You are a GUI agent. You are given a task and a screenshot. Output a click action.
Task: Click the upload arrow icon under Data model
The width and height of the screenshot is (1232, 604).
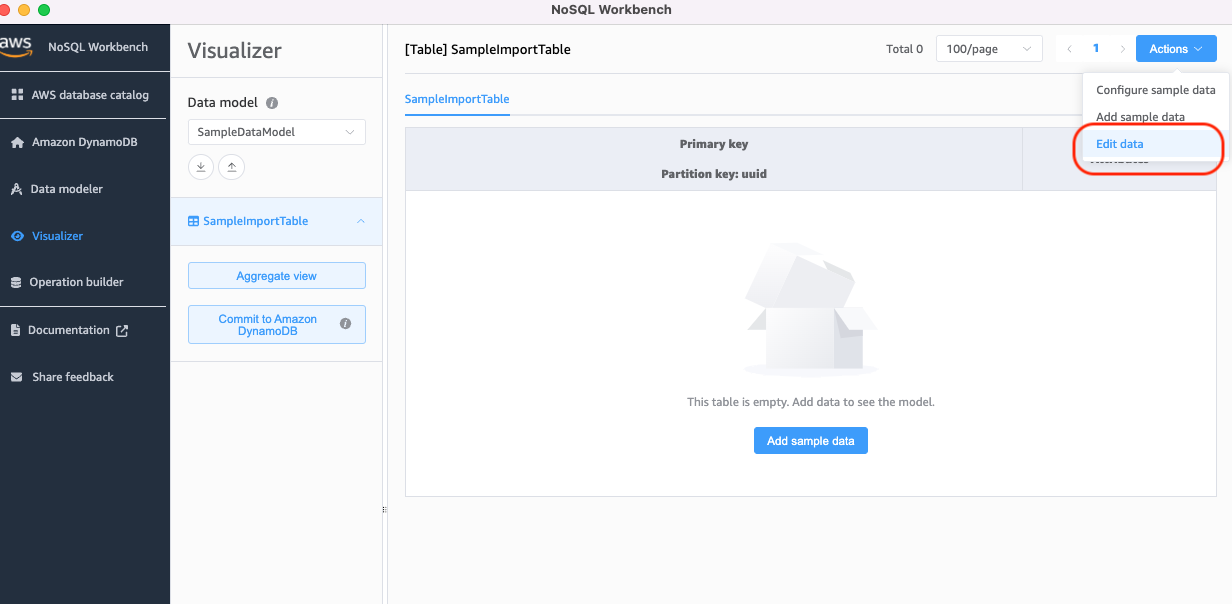click(x=232, y=167)
